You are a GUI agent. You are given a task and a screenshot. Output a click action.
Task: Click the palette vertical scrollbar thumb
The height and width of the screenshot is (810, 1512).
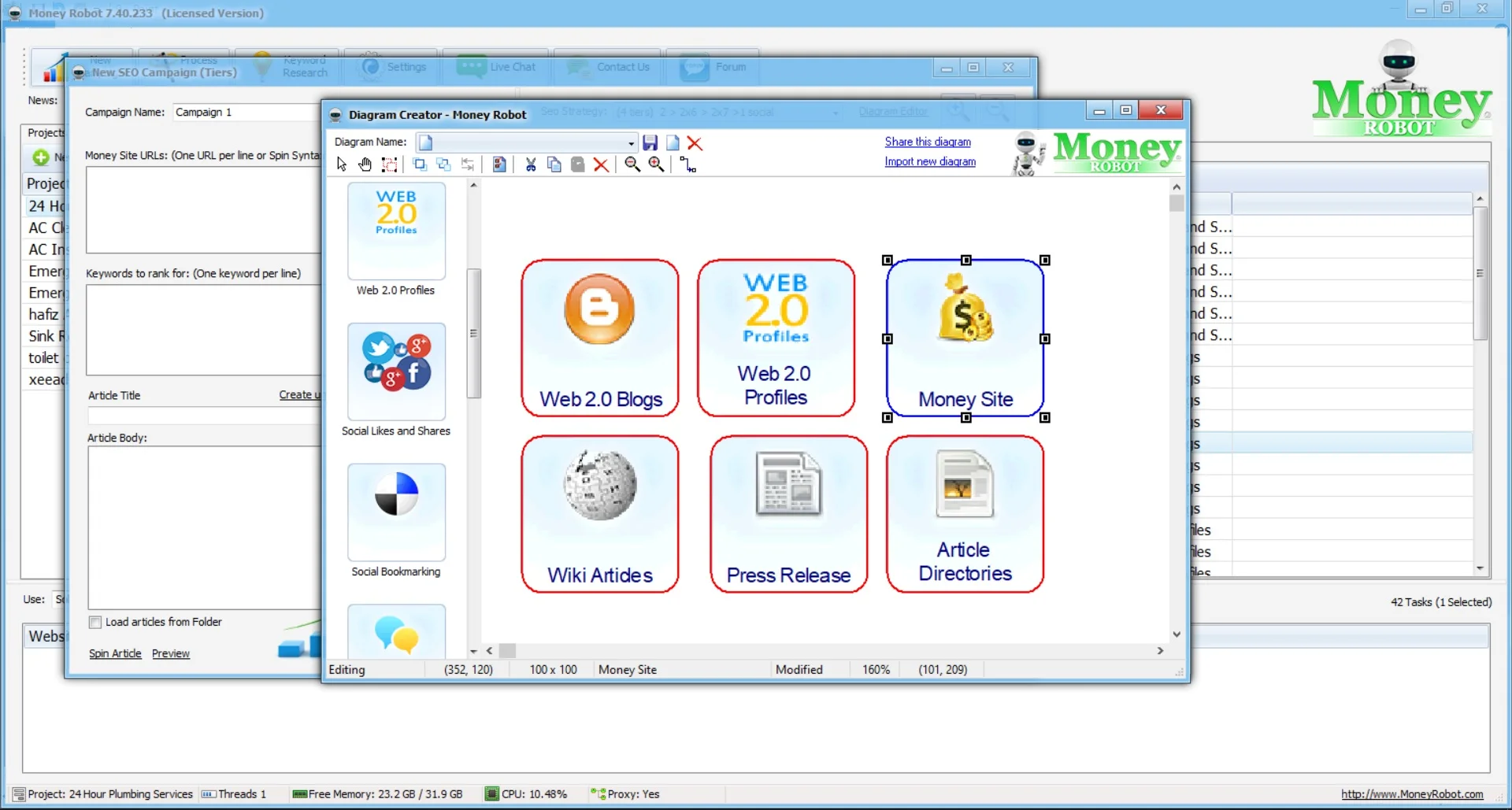pyautogui.click(x=473, y=334)
